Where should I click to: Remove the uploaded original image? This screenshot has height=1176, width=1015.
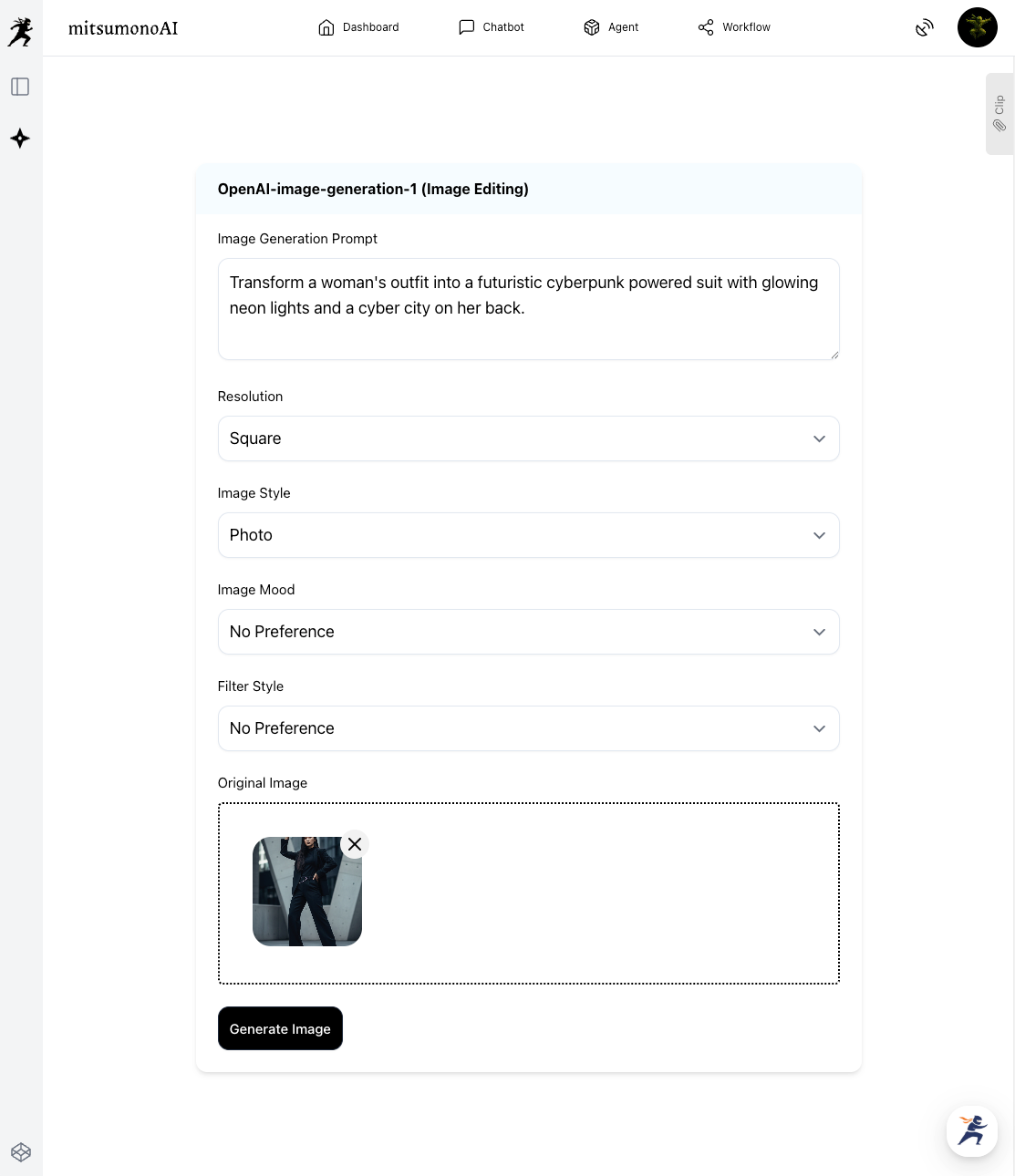pyautogui.click(x=355, y=844)
